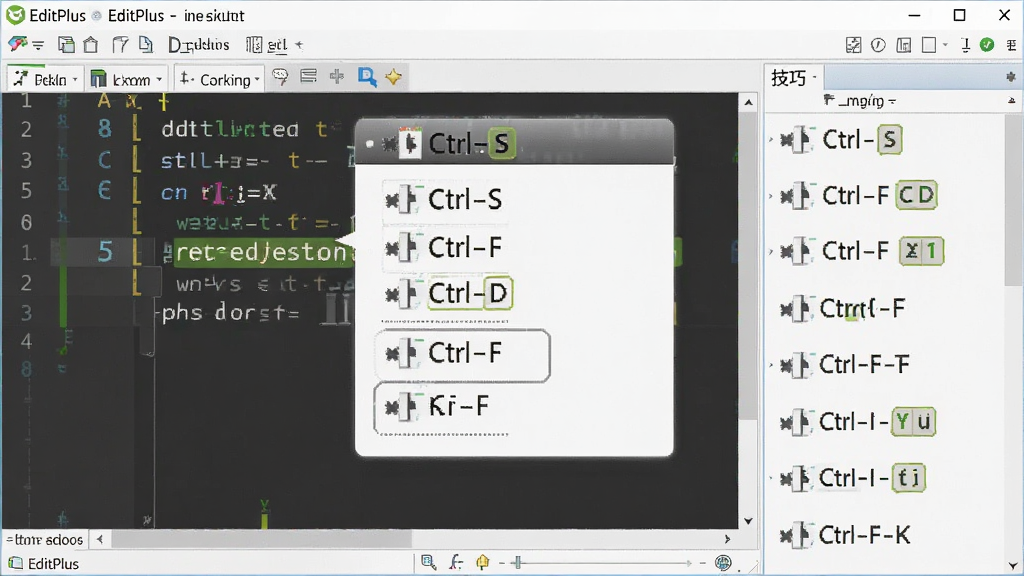This screenshot has height=576, width=1024.
Task: Click the EditPlus item in the bottom bar
Action: click(44, 563)
